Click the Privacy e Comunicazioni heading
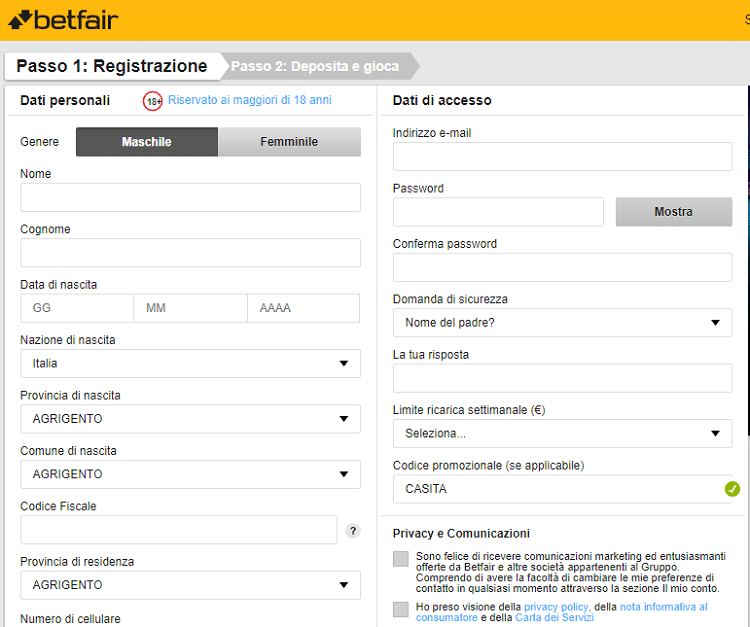 click(x=461, y=534)
